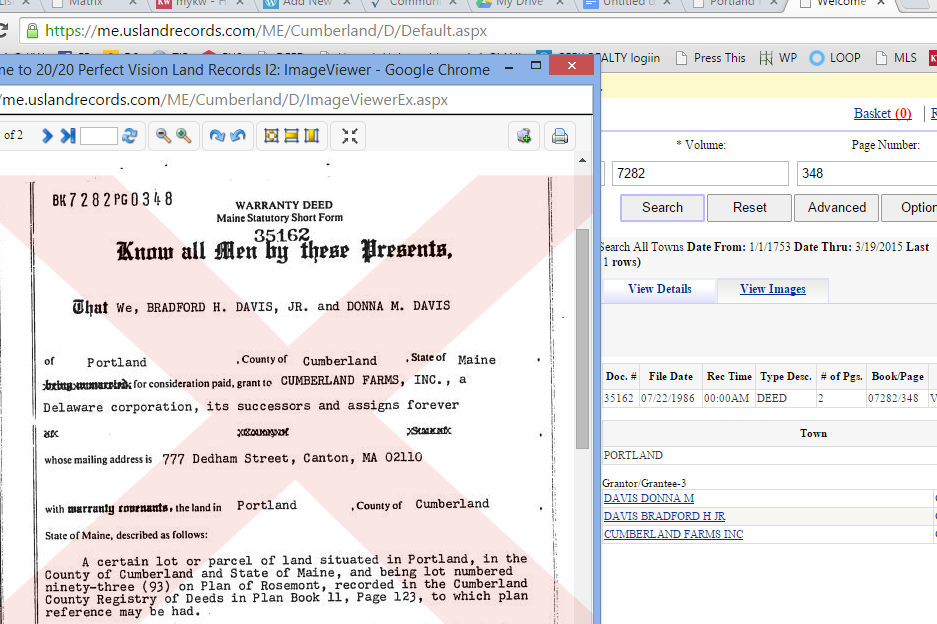The image size is (937, 624).
Task: Fit image to width
Action: coord(291,136)
